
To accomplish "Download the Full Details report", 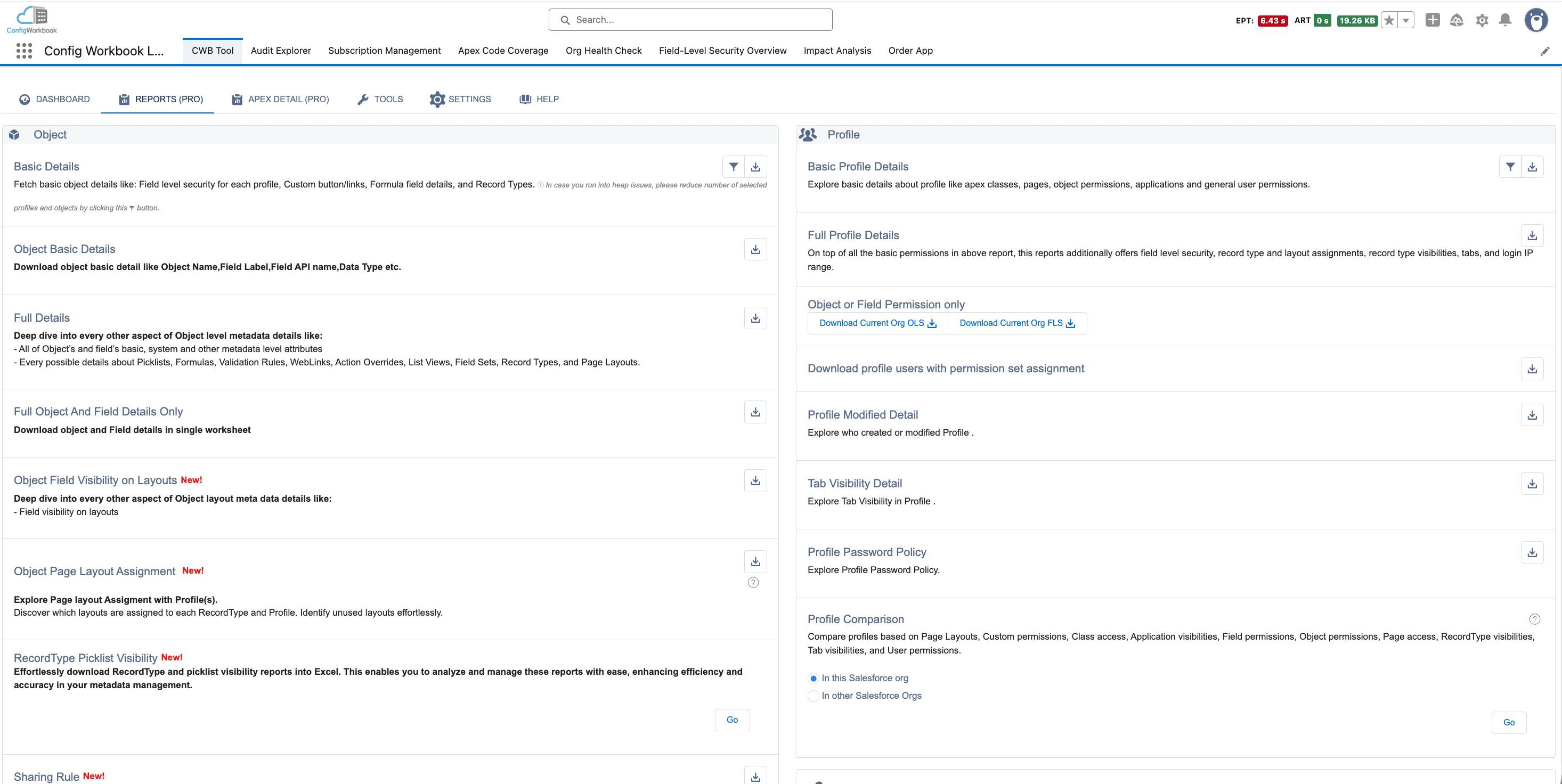I will [755, 318].
